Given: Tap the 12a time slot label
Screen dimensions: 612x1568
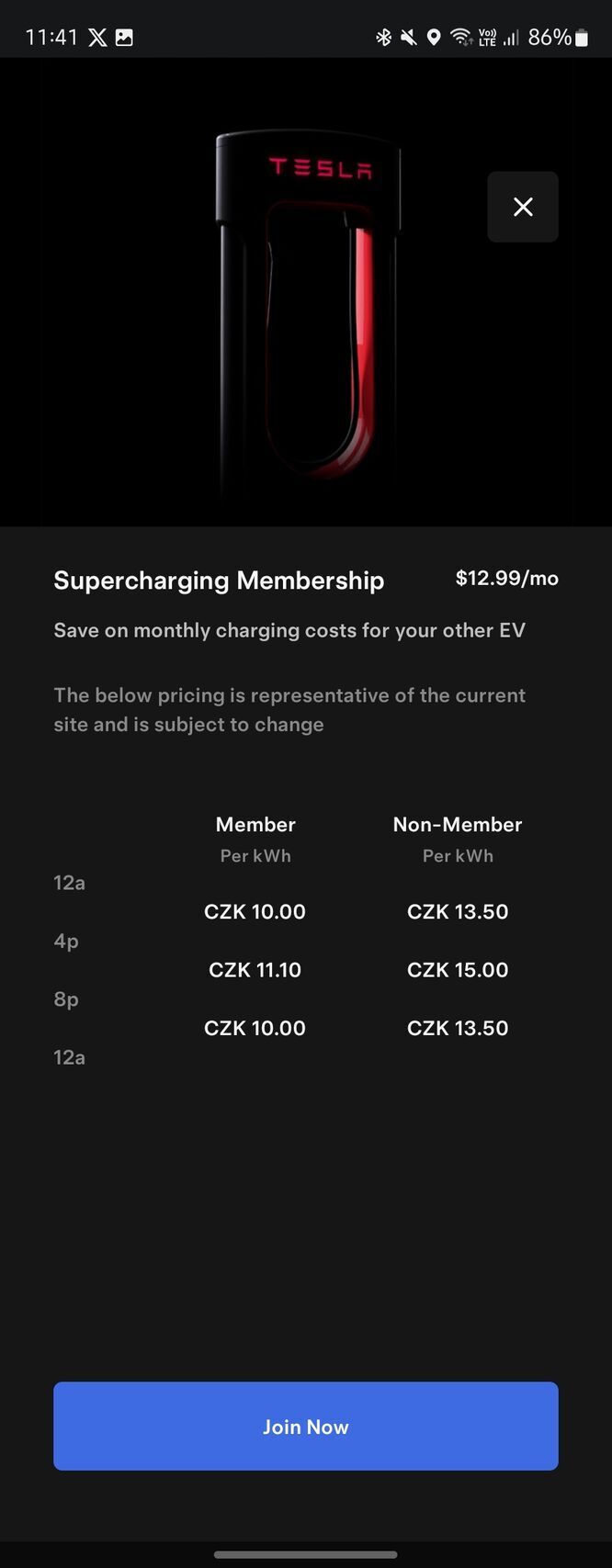Looking at the screenshot, I should [68, 883].
